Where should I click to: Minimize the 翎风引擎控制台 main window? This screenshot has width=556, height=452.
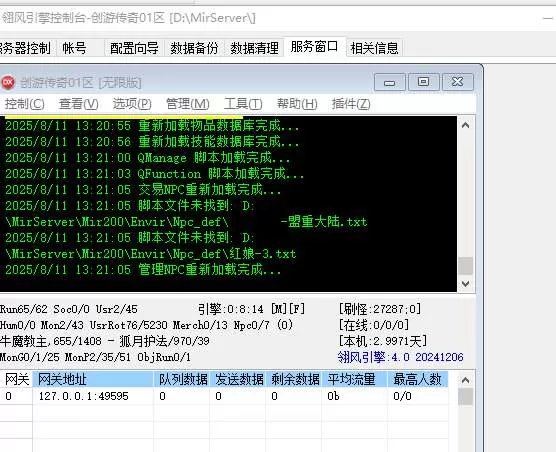[548, 18]
